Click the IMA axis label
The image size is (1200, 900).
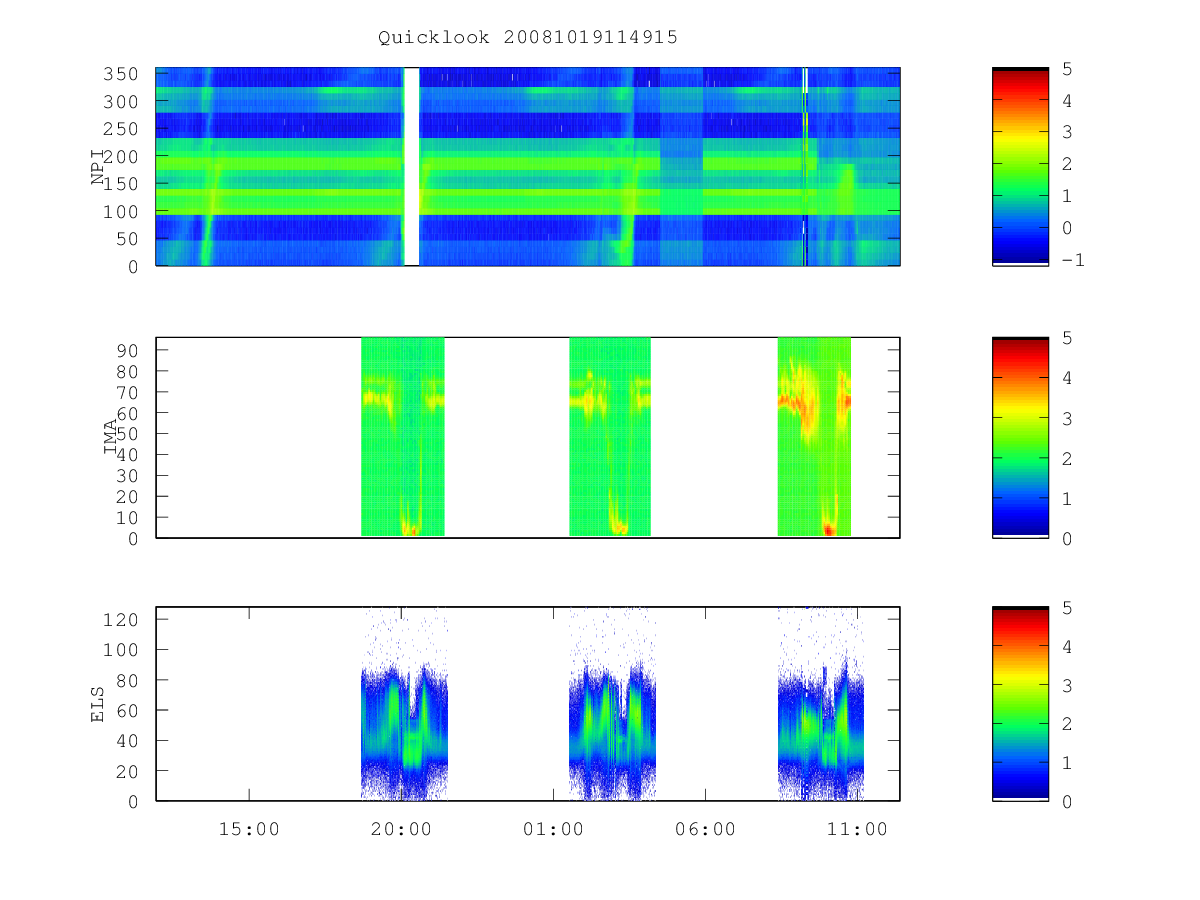(x=110, y=437)
